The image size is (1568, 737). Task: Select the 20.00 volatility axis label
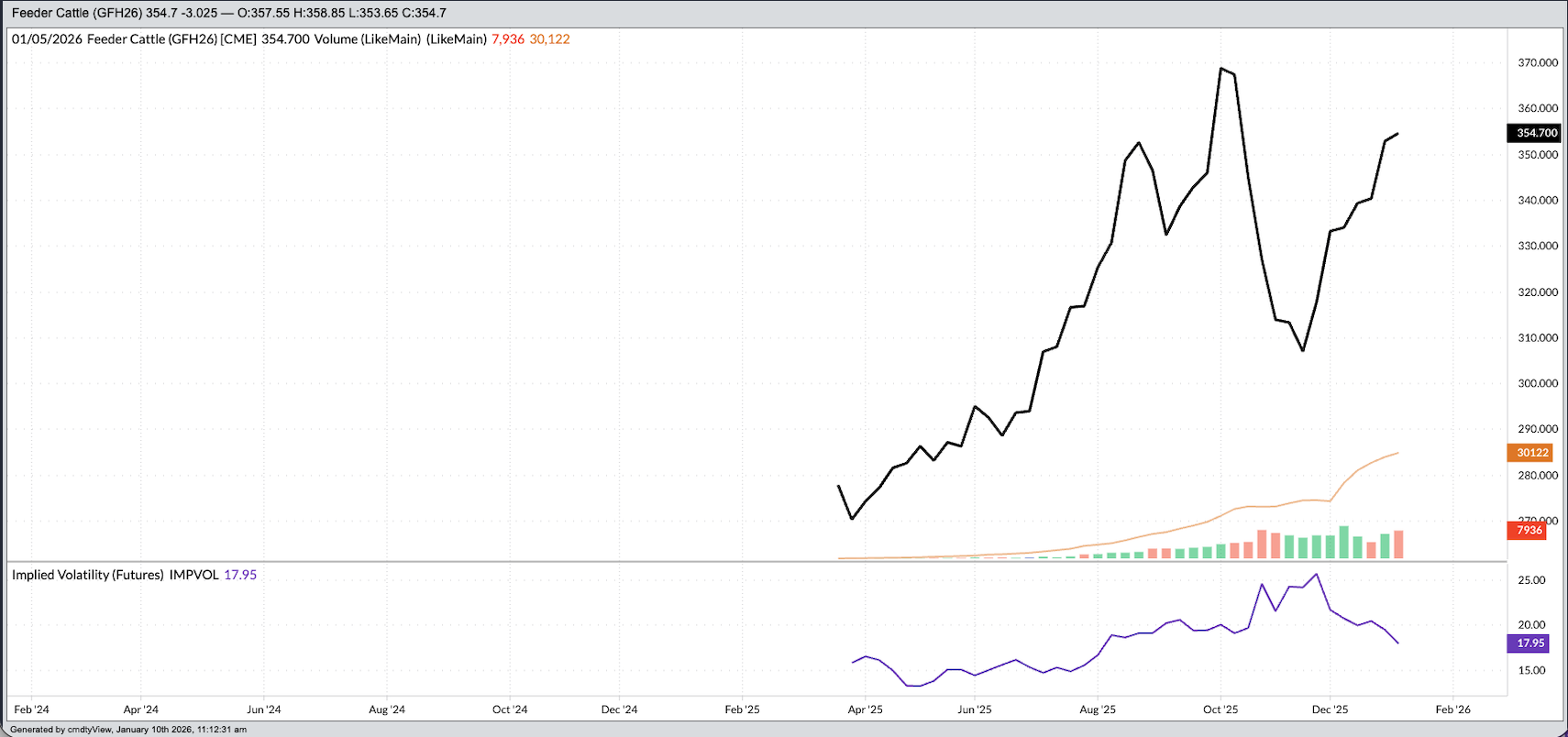pyautogui.click(x=1531, y=625)
